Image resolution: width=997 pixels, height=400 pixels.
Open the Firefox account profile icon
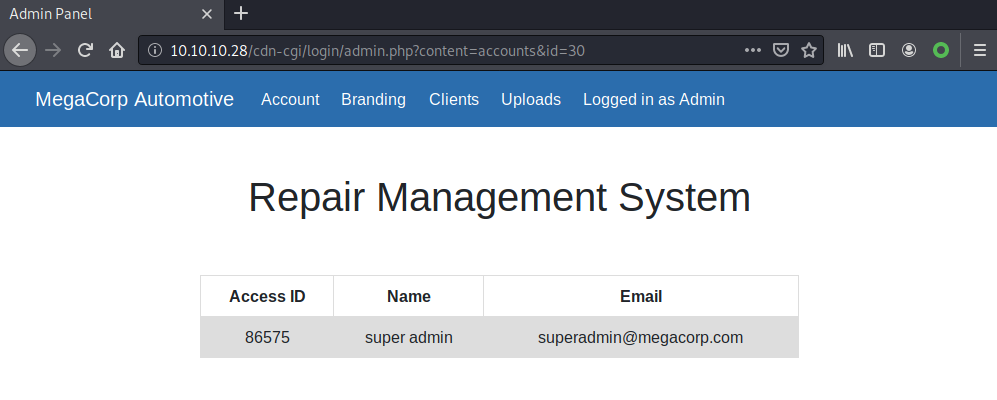coord(909,50)
